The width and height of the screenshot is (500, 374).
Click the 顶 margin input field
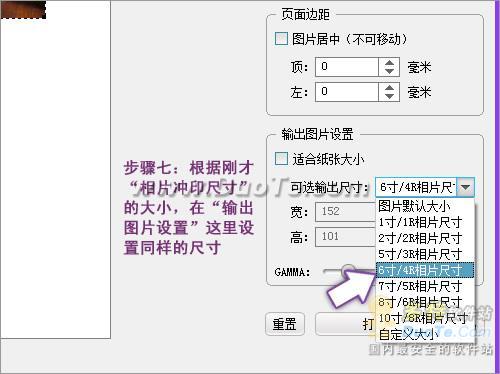click(x=347, y=67)
